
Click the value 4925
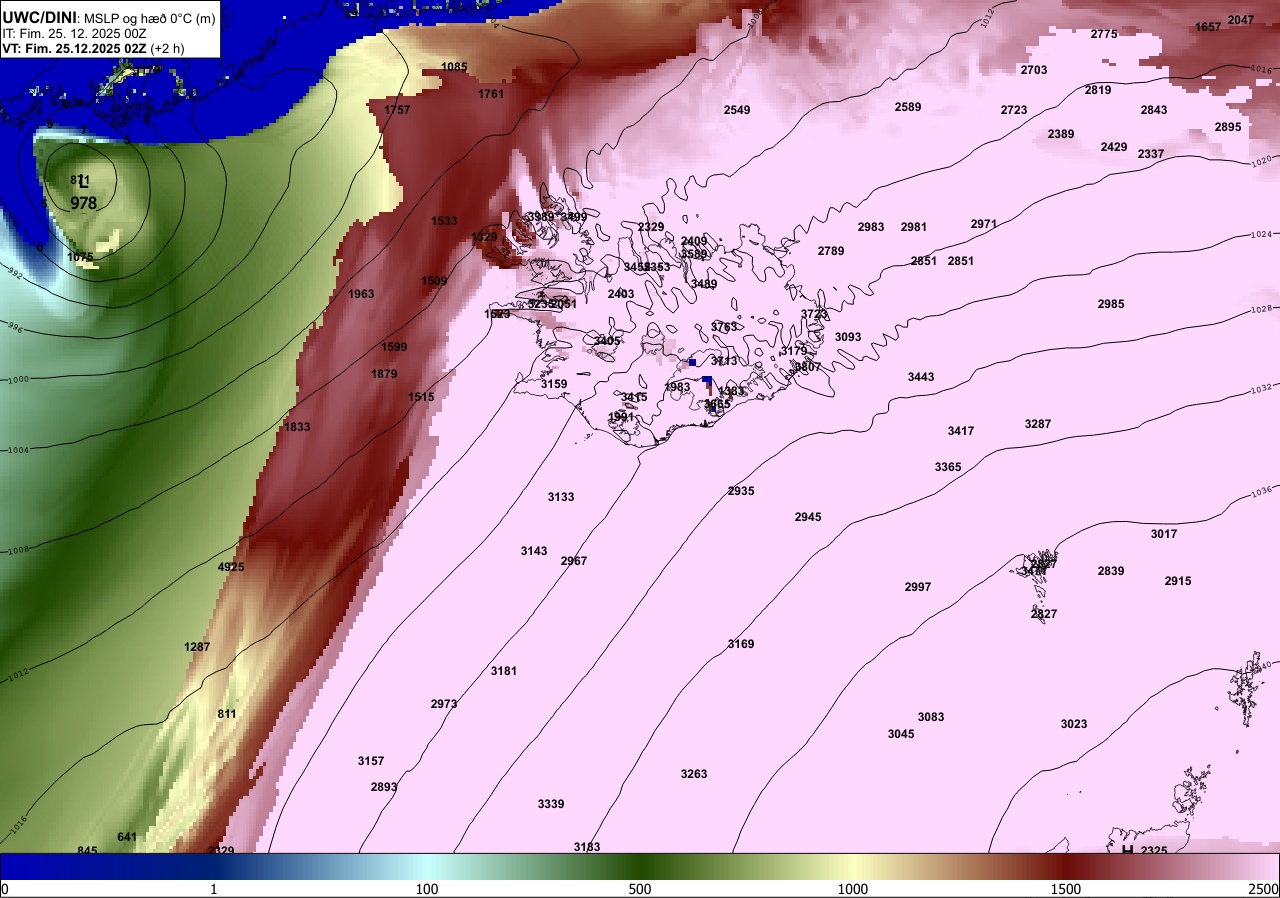[231, 567]
